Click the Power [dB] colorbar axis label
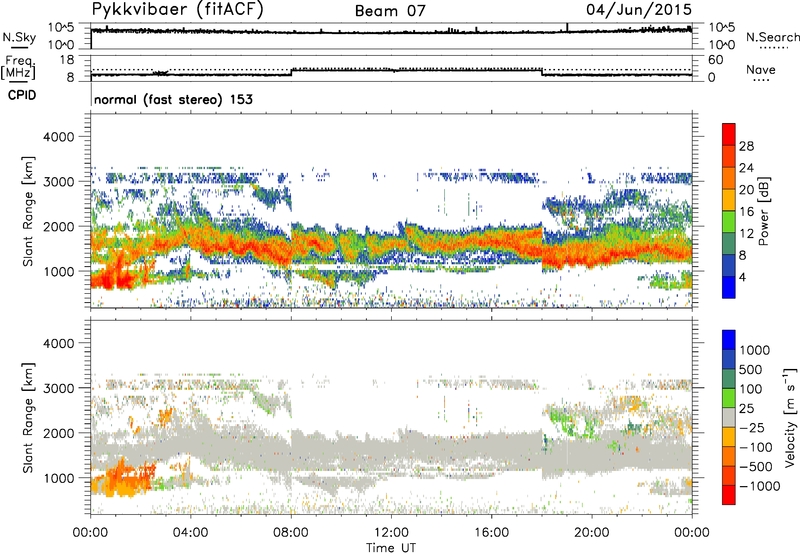This screenshot has width=800, height=554. click(x=763, y=211)
